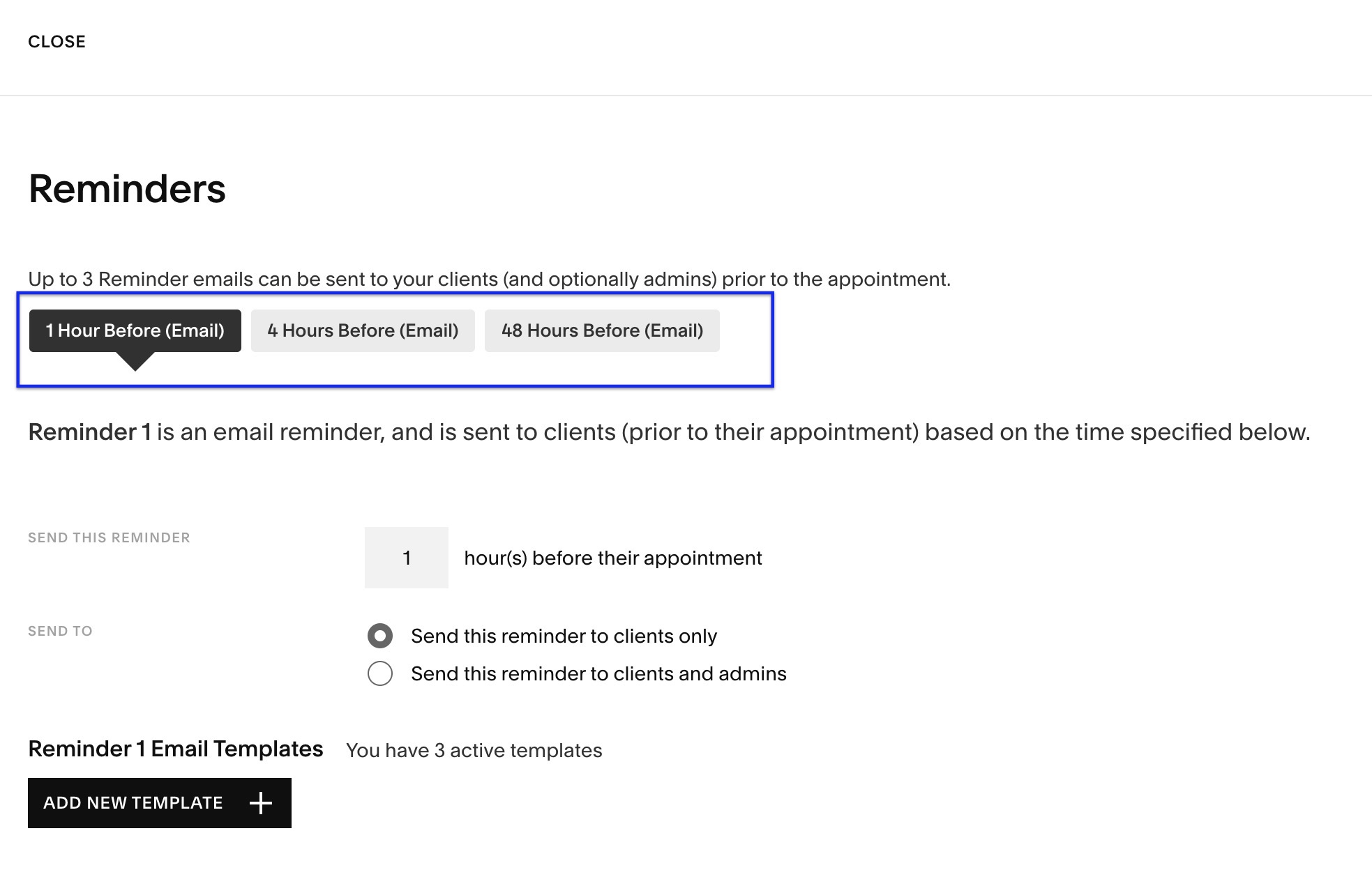Click the plus icon on ADD NEW TEMPLATE
Viewport: 1372px width, 870px height.
[x=262, y=802]
